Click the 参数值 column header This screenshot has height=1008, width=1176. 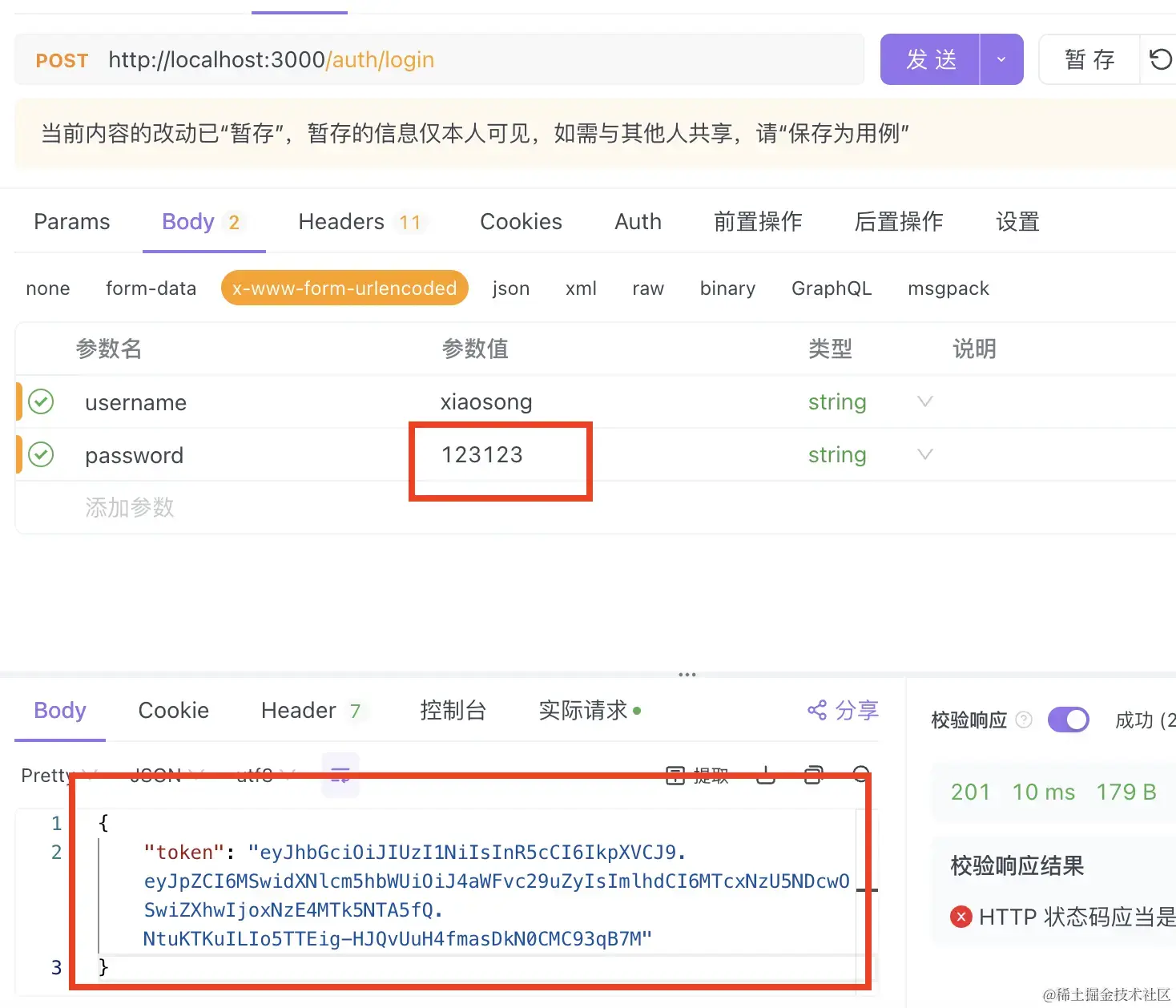click(x=475, y=349)
